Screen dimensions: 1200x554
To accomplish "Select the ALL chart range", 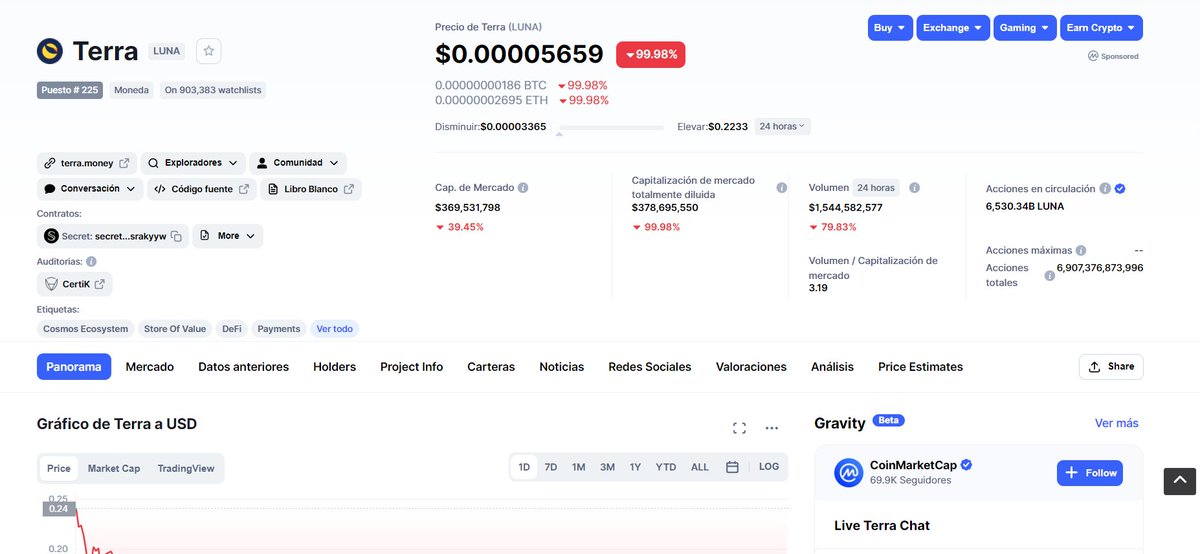I will 700,467.
